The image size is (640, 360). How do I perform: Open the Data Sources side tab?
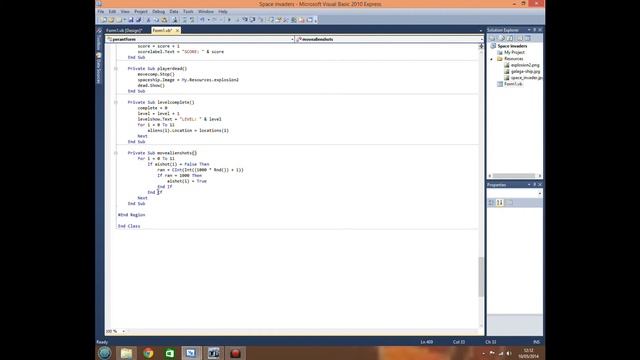click(x=98, y=69)
